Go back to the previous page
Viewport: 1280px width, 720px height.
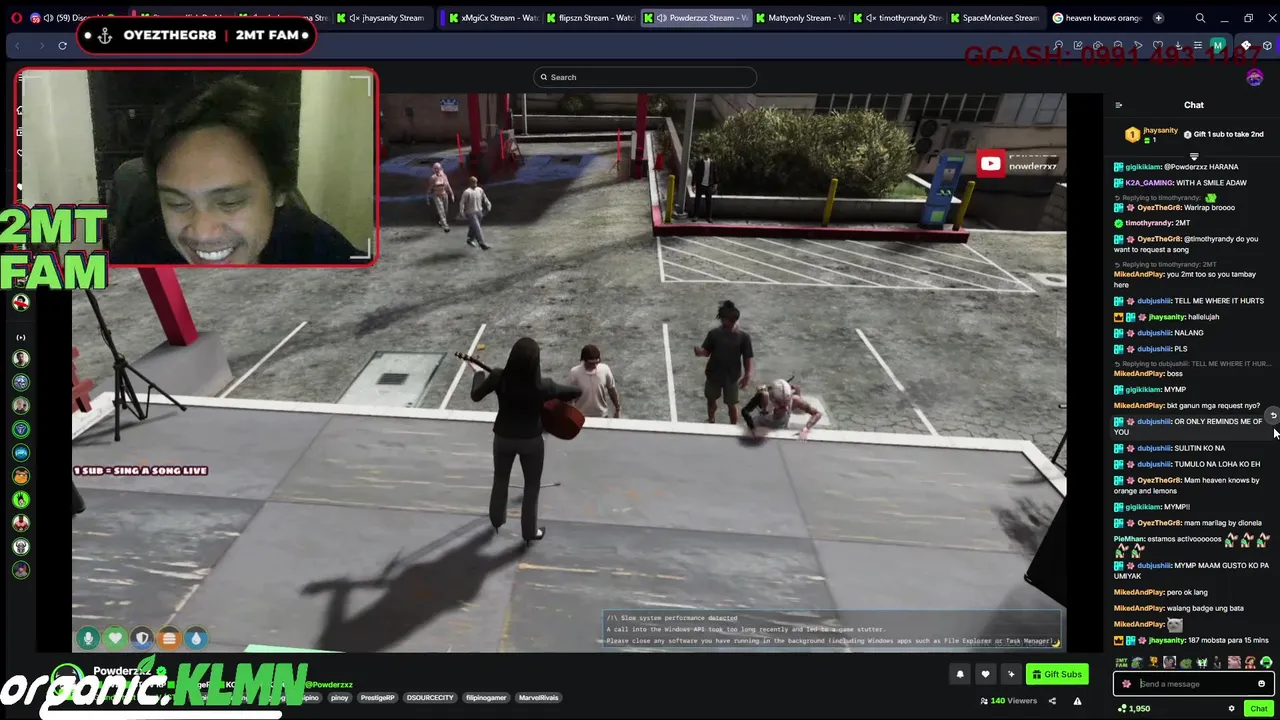click(17, 45)
